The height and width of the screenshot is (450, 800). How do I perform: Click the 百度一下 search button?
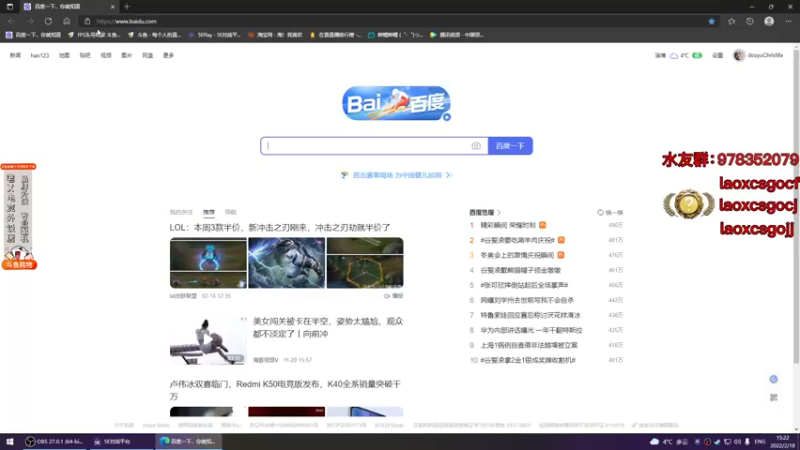click(x=510, y=146)
